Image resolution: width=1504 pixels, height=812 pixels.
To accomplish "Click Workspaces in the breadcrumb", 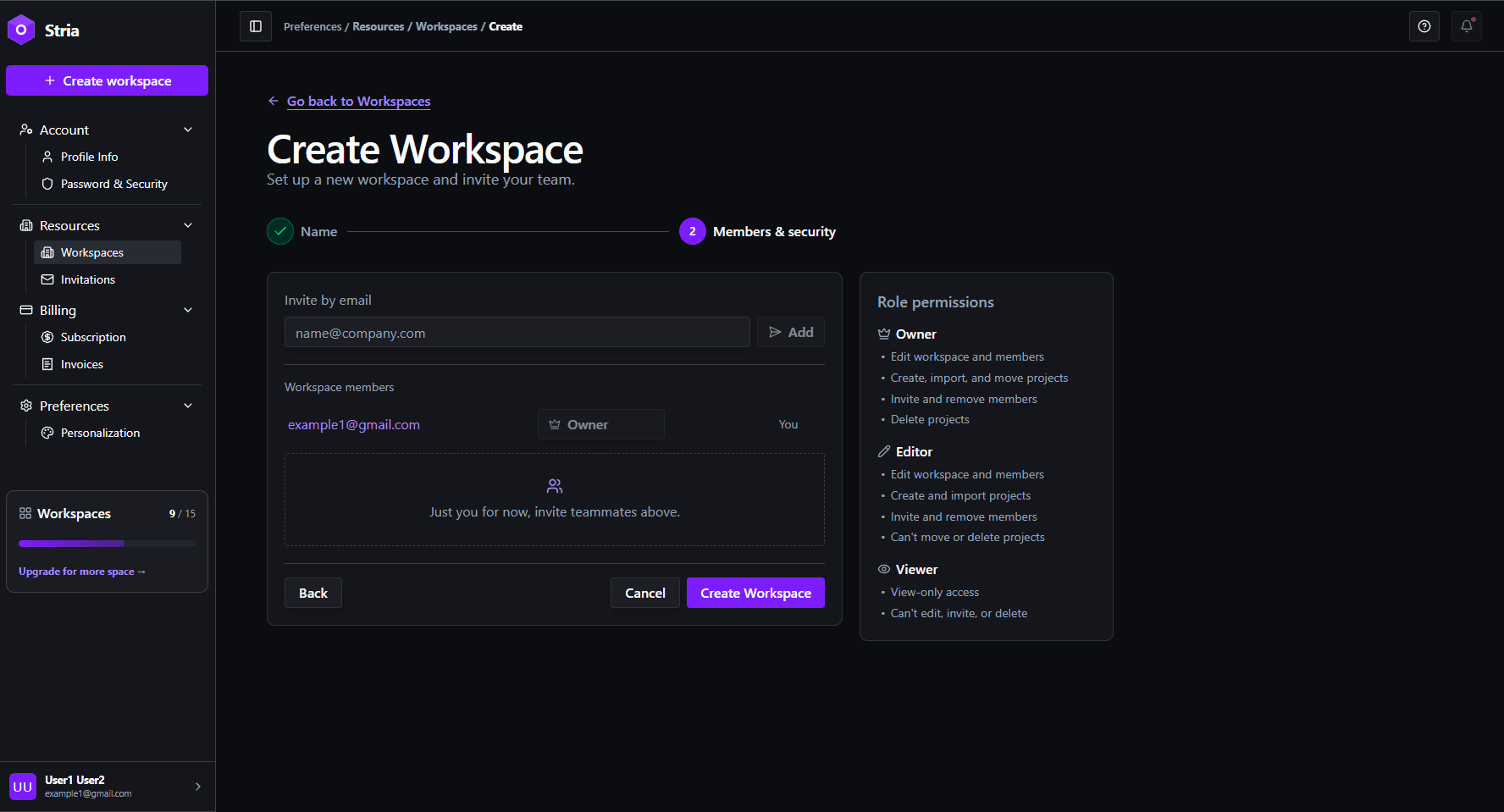I will 446,26.
